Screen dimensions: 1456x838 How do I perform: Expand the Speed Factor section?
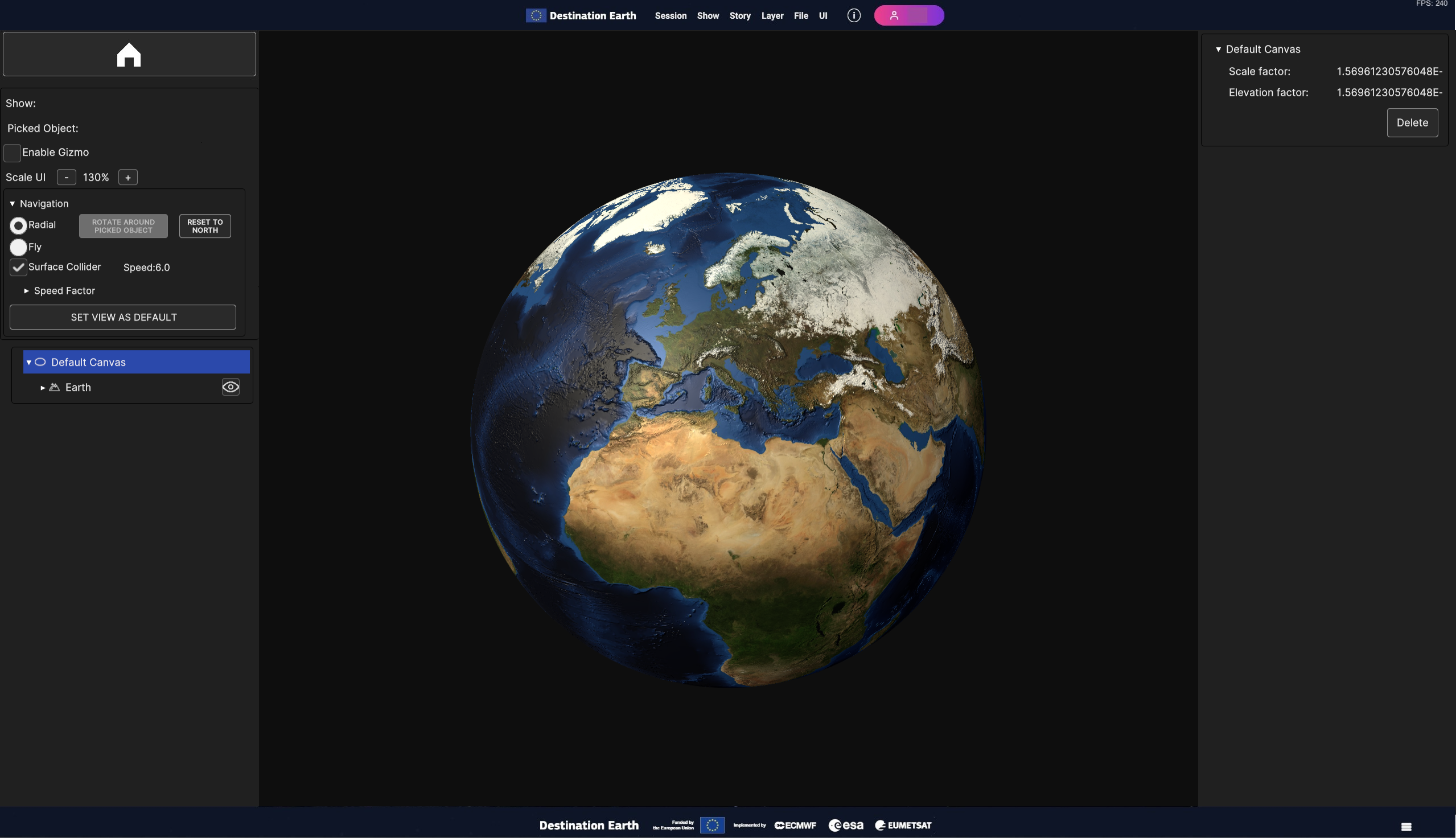point(26,291)
